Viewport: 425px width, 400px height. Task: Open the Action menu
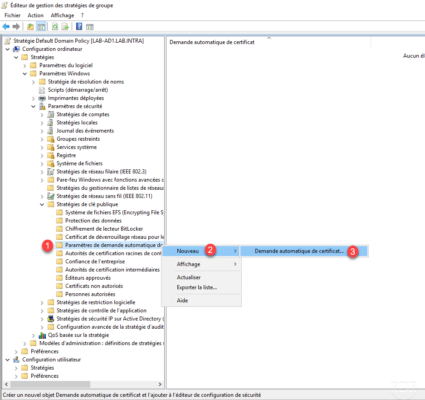(x=36, y=15)
